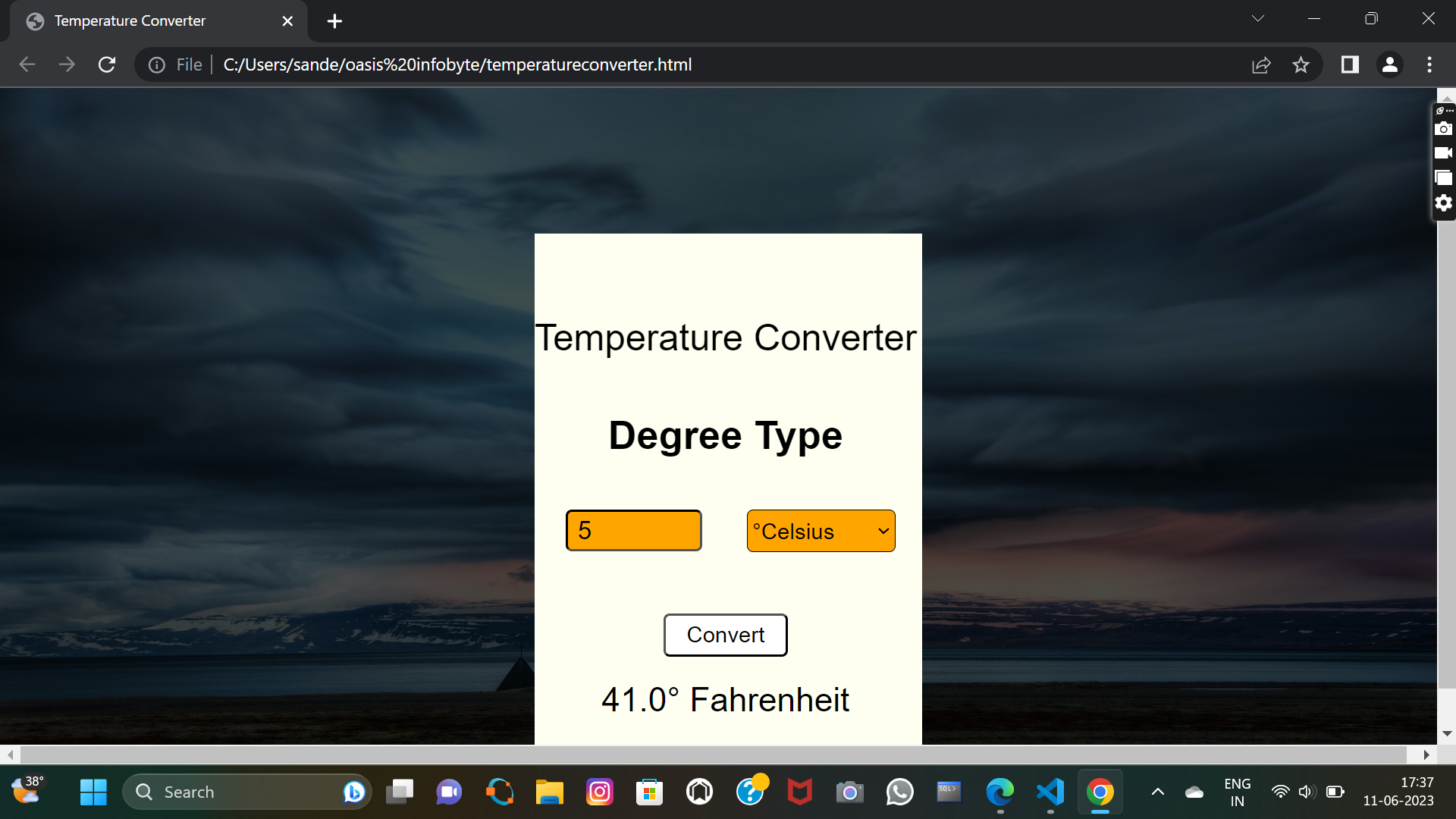Open Microsoft Store from the taskbar
Viewport: 1456px width, 819px height.
pyautogui.click(x=649, y=792)
